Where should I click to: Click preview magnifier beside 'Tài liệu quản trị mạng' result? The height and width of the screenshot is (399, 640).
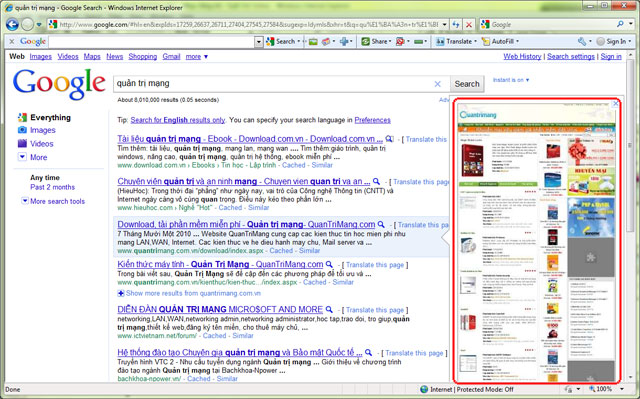389,139
